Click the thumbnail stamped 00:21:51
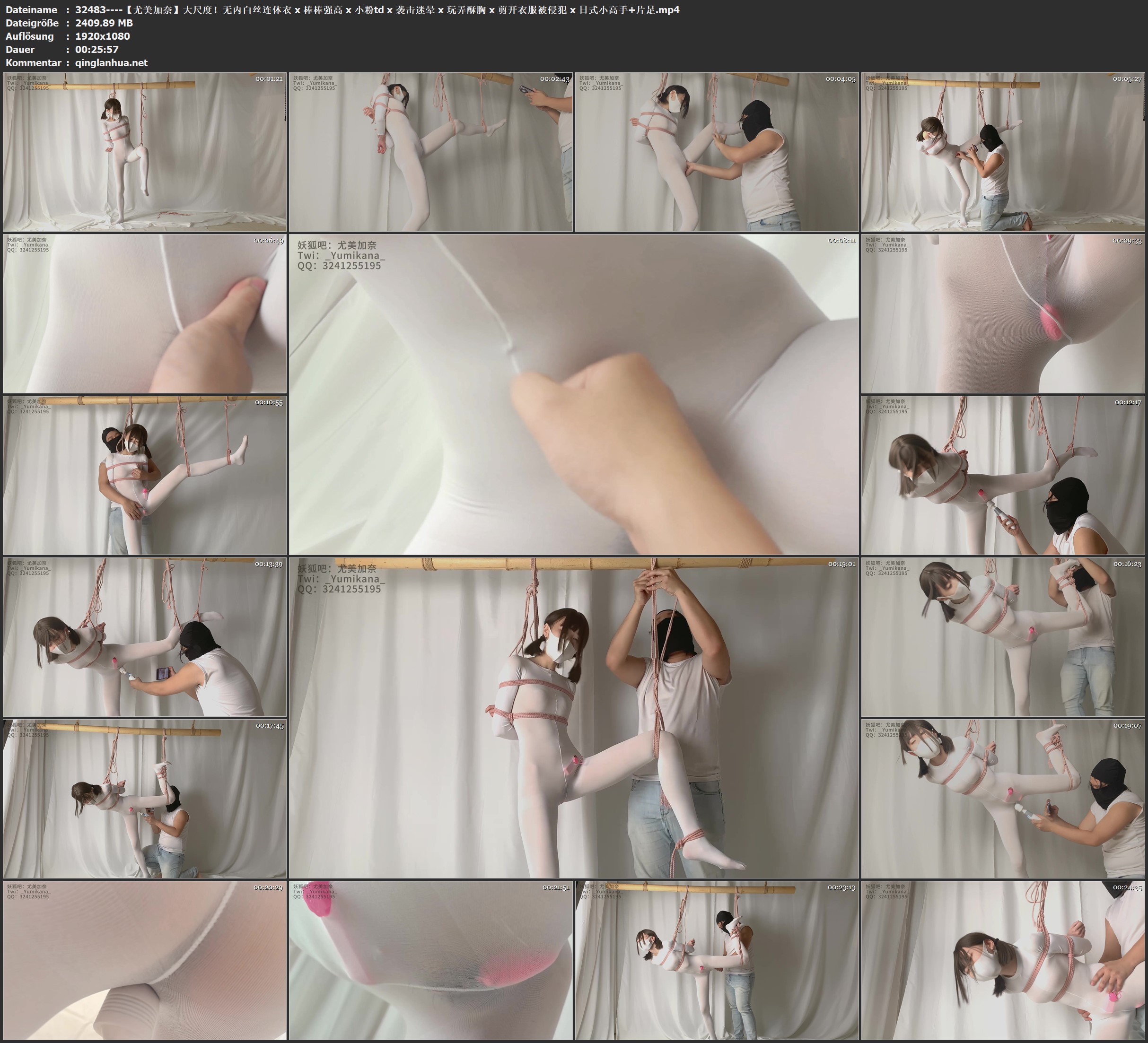The width and height of the screenshot is (1148, 1043). pyautogui.click(x=430, y=960)
